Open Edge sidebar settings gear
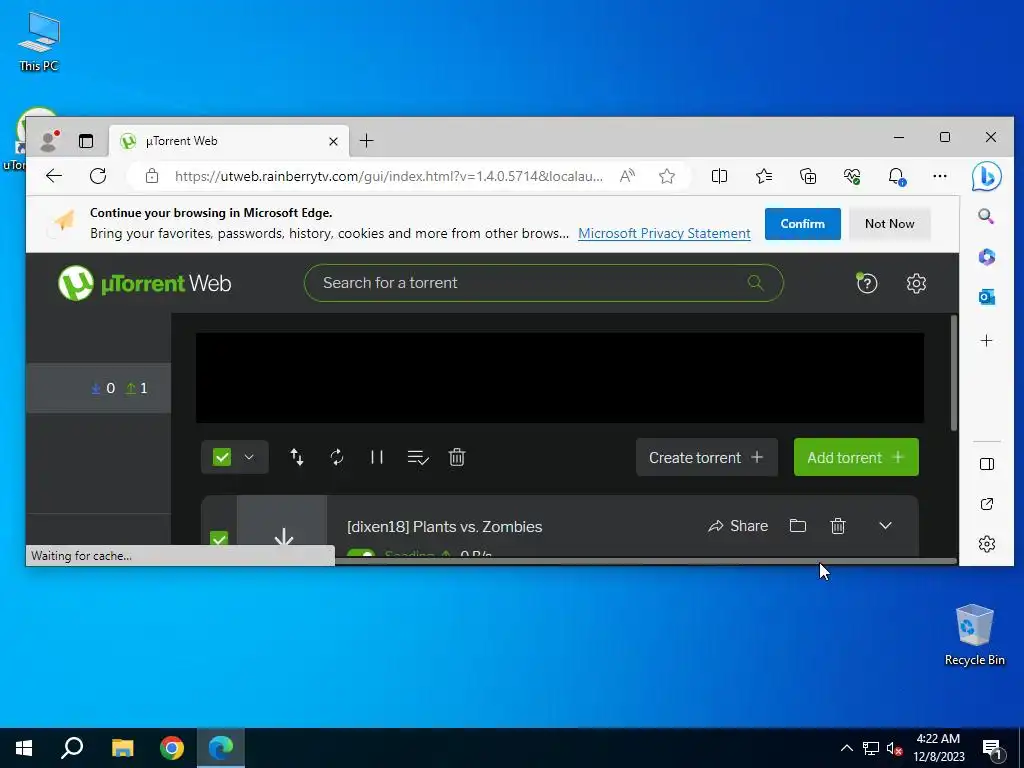The image size is (1024, 768). 987,544
